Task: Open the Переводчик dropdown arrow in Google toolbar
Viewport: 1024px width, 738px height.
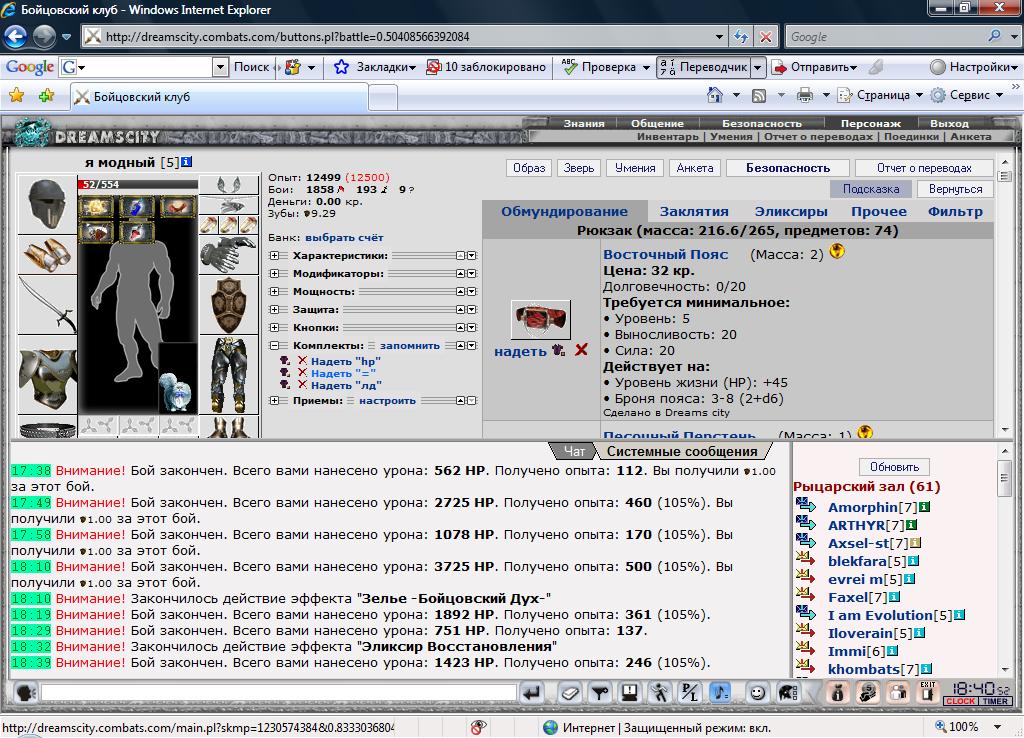Action: [758, 67]
